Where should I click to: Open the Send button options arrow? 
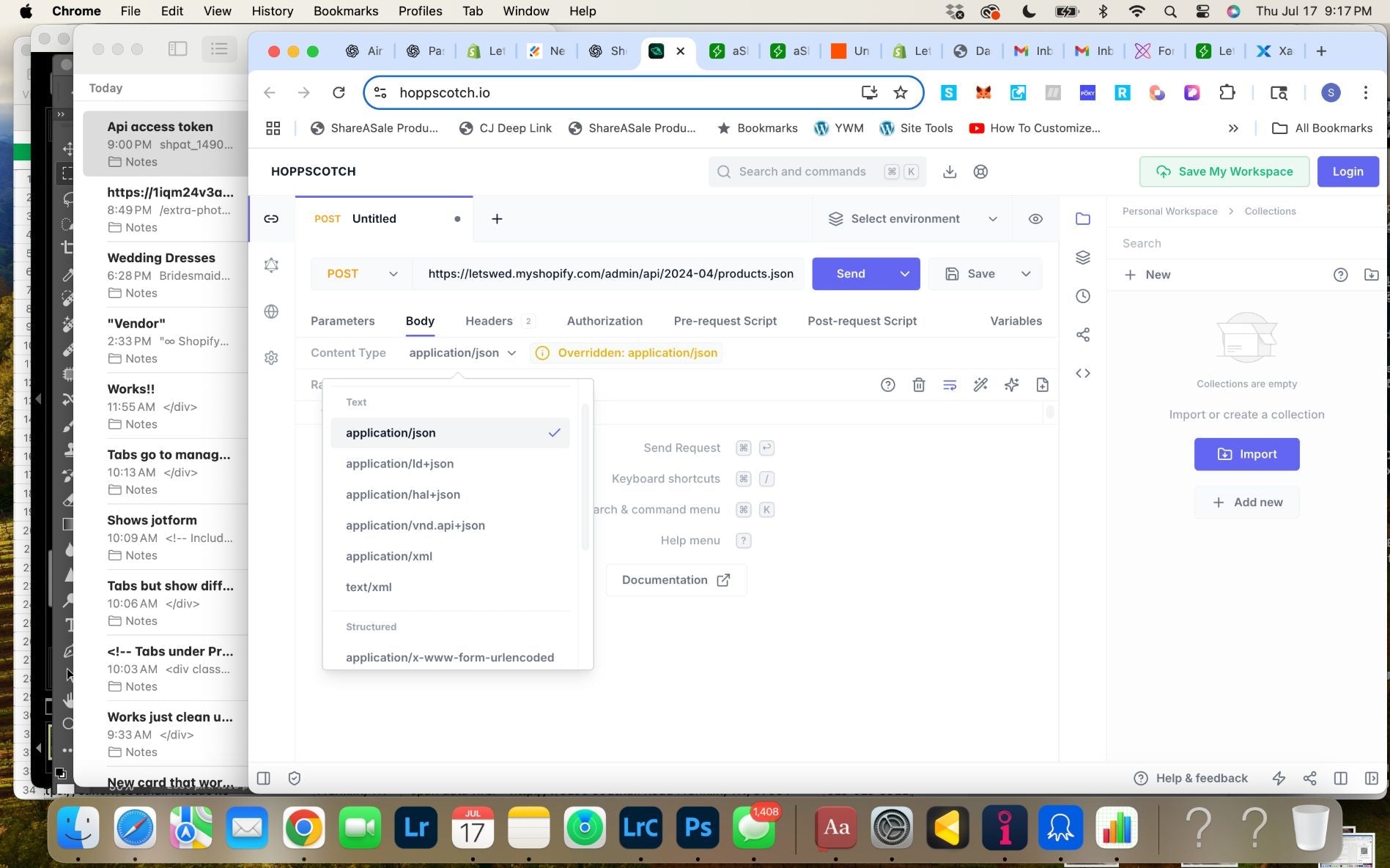click(x=905, y=274)
